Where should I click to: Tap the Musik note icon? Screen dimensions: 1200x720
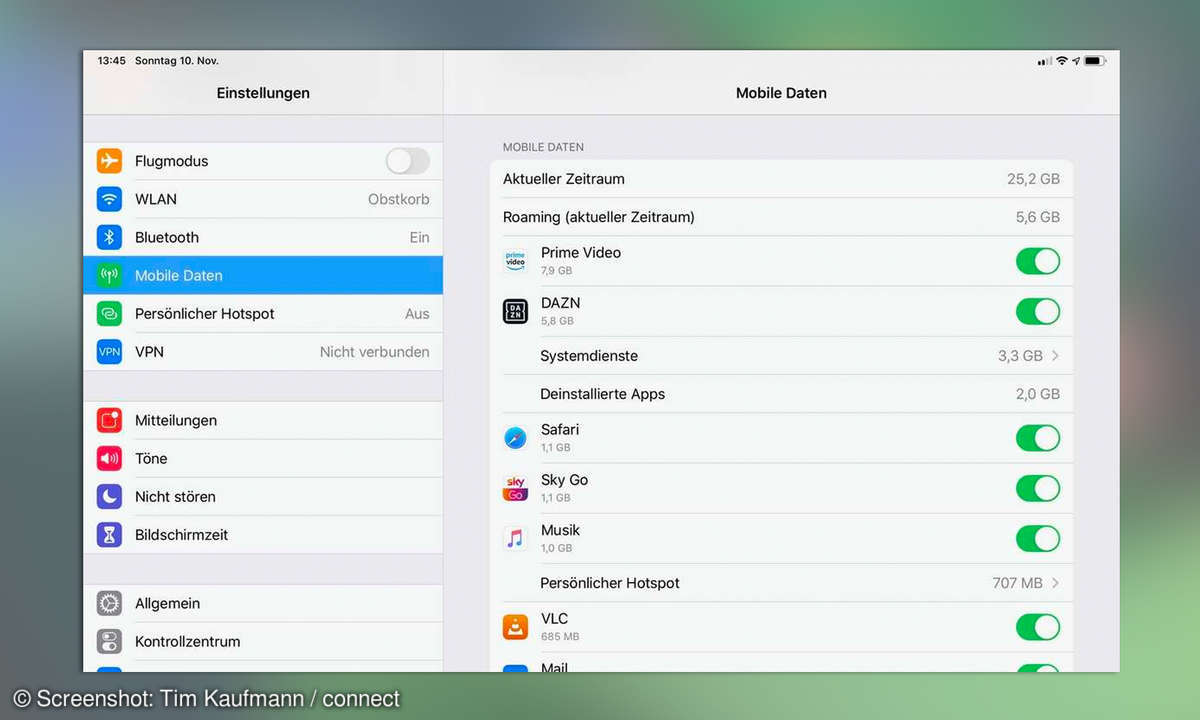coord(515,539)
